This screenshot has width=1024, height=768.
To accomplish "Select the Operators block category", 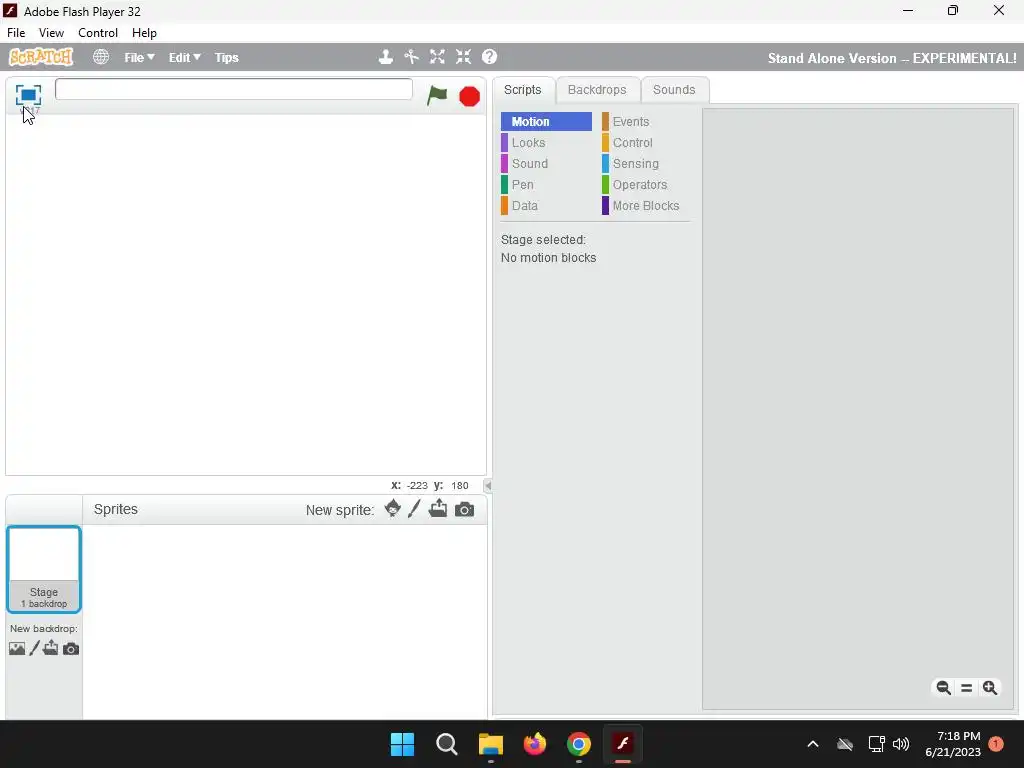I will click(x=645, y=185).
